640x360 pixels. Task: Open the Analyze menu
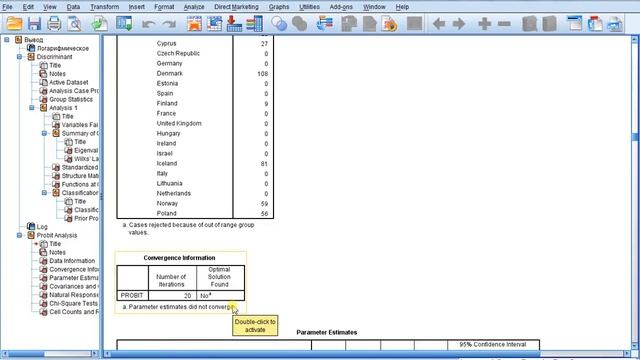point(194,7)
